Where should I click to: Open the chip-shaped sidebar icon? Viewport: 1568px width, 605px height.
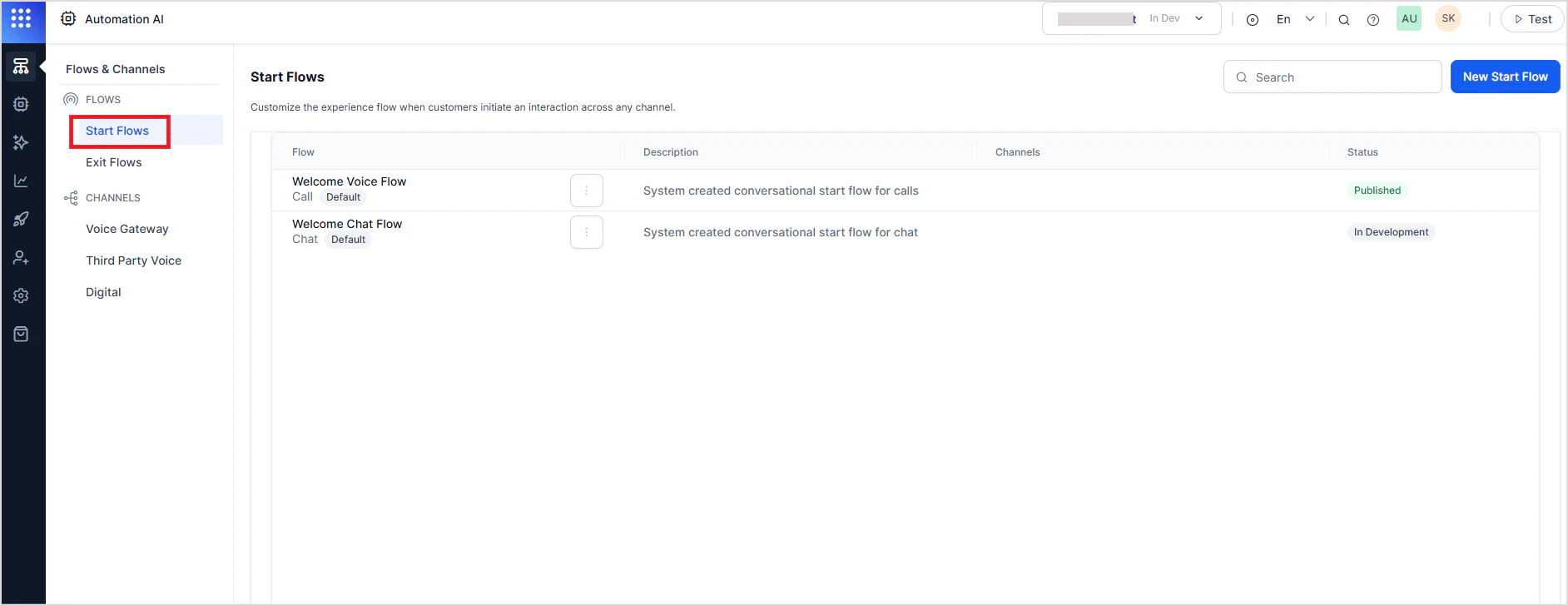tap(21, 104)
